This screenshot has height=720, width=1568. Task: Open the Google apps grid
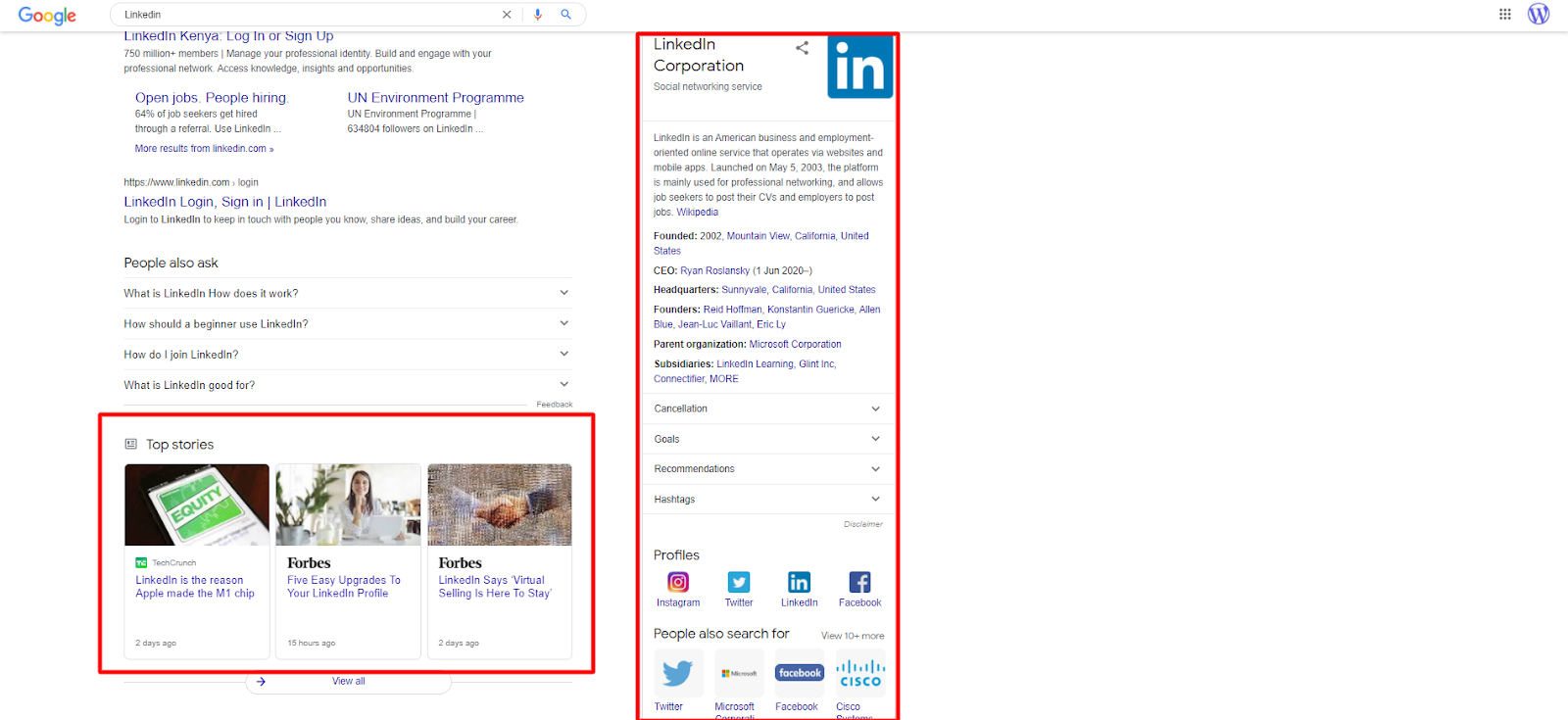pyautogui.click(x=1505, y=14)
